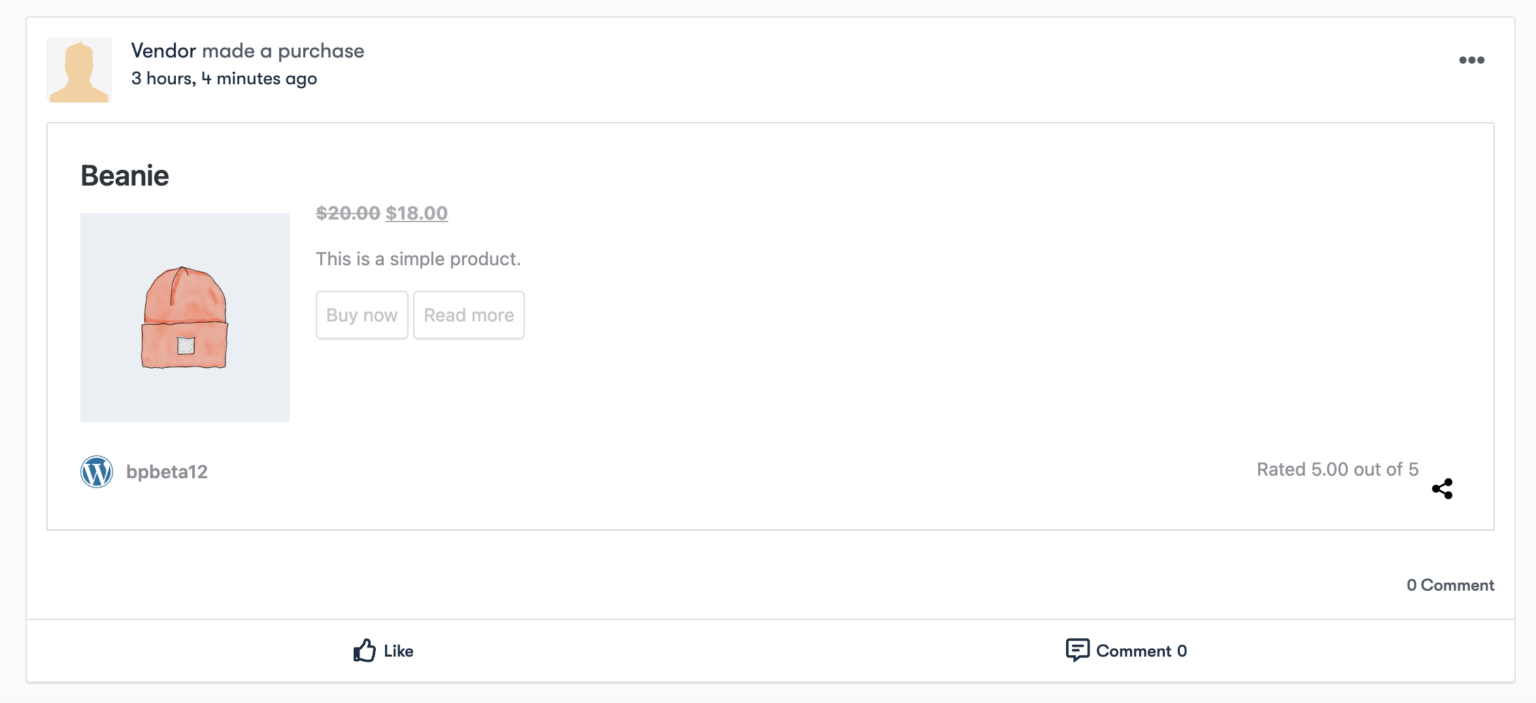
Task: Click the '3 hours, 4 minutes ago' timestamp
Action: pos(224,79)
